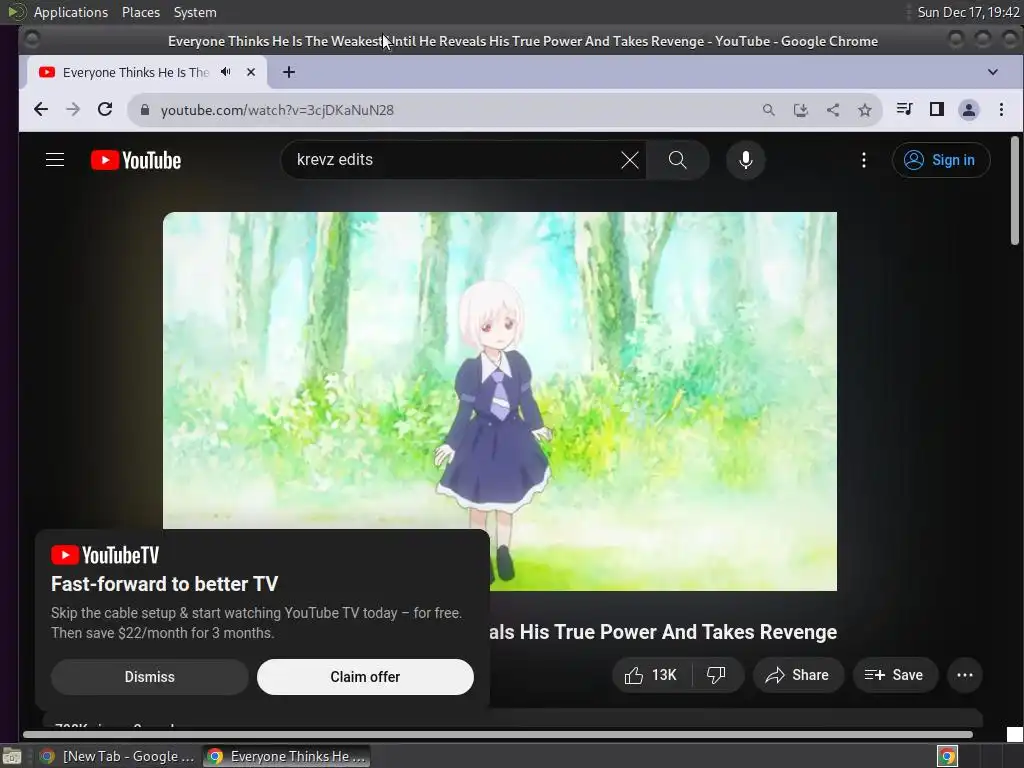Go forward in browser history

pos(72,110)
